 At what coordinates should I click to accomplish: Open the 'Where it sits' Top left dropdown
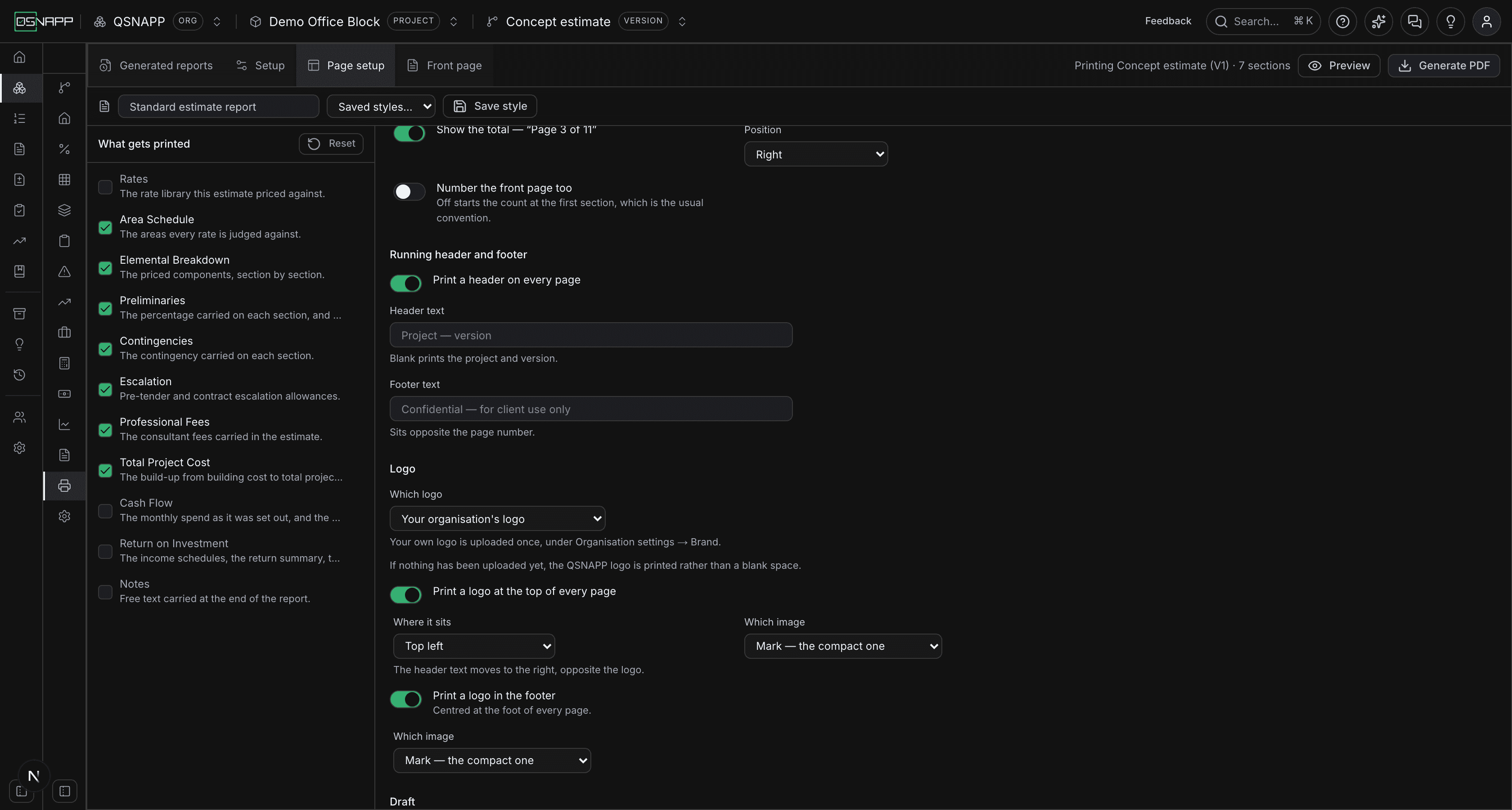pyautogui.click(x=474, y=646)
